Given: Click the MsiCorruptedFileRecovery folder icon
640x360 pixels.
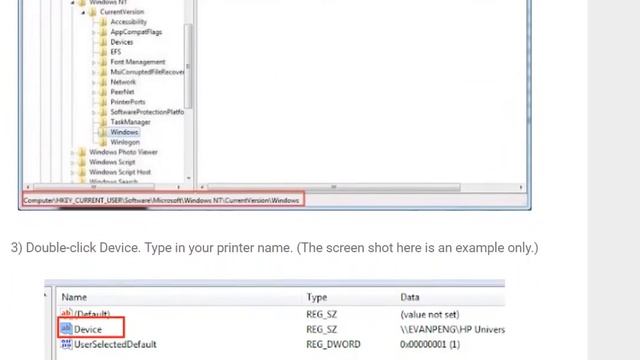Looking at the screenshot, I should coord(103,72).
